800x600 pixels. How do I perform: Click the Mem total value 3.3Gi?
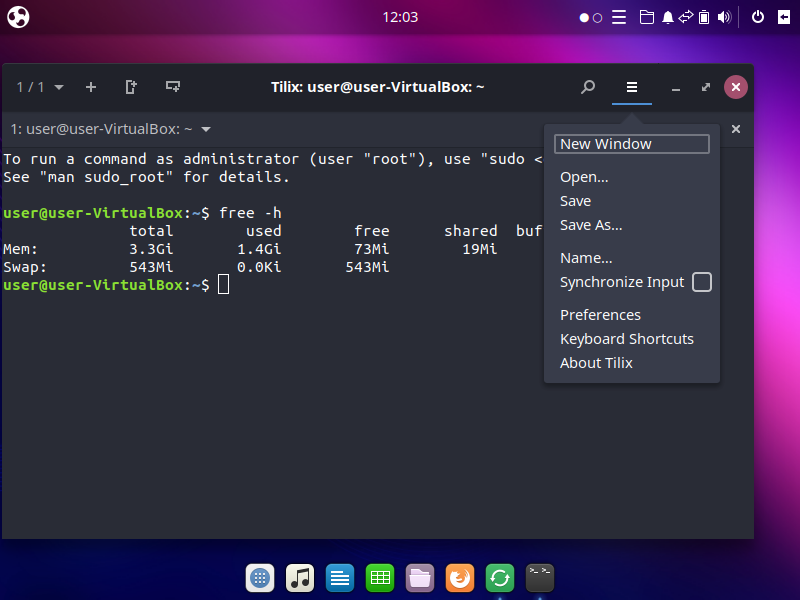point(151,249)
